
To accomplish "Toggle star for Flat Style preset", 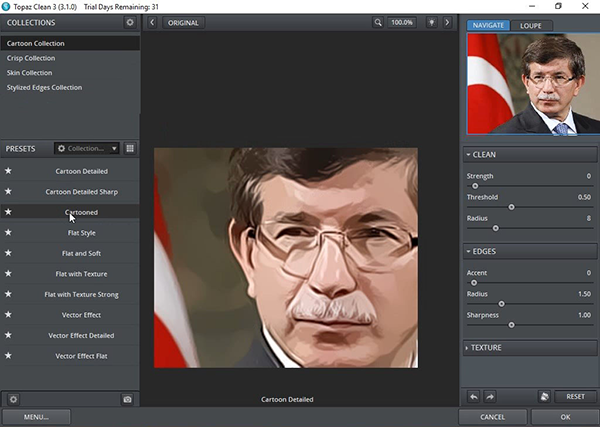I will point(9,233).
